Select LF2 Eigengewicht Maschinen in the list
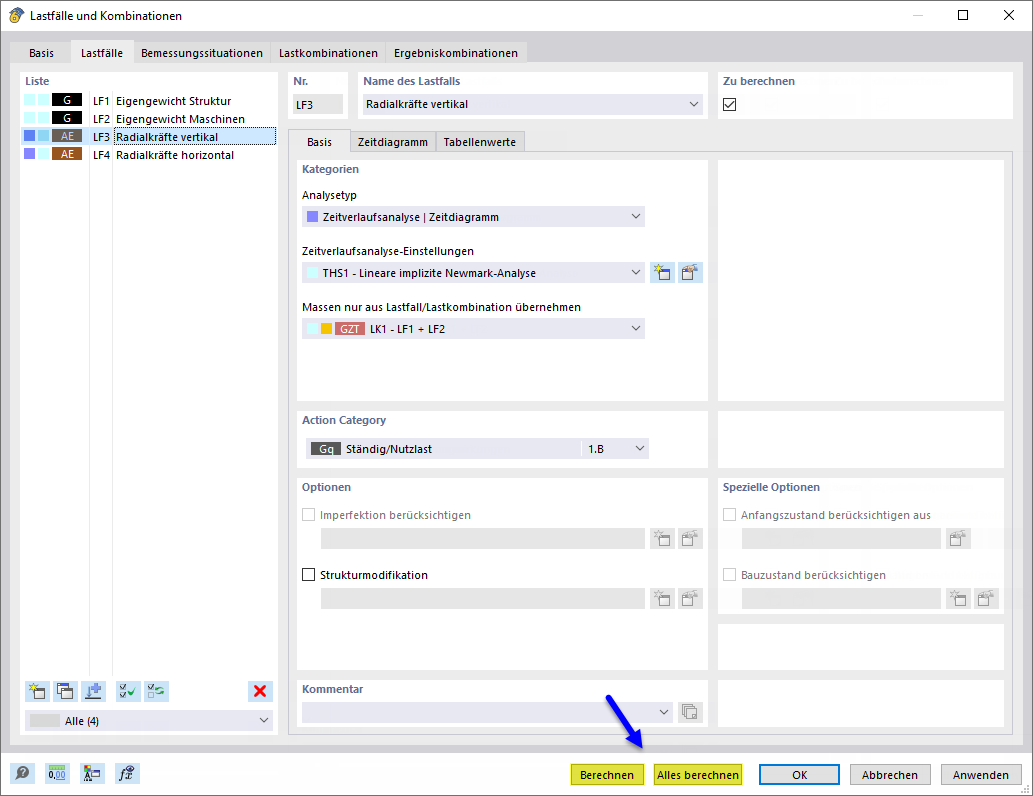The height and width of the screenshot is (796, 1033). pyautogui.click(x=149, y=119)
